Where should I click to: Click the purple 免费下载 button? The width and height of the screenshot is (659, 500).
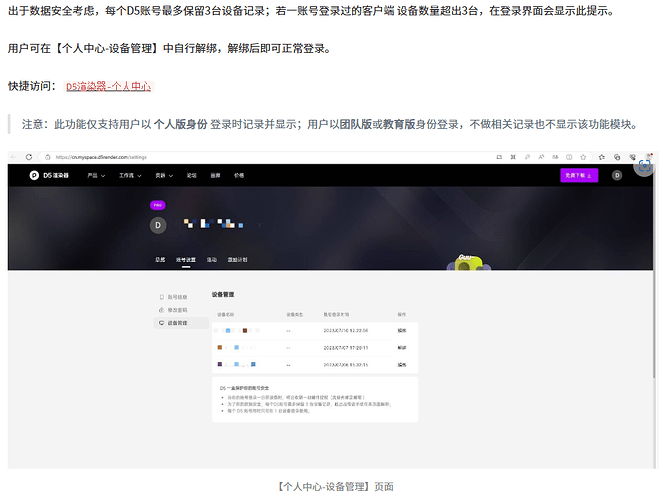click(579, 175)
